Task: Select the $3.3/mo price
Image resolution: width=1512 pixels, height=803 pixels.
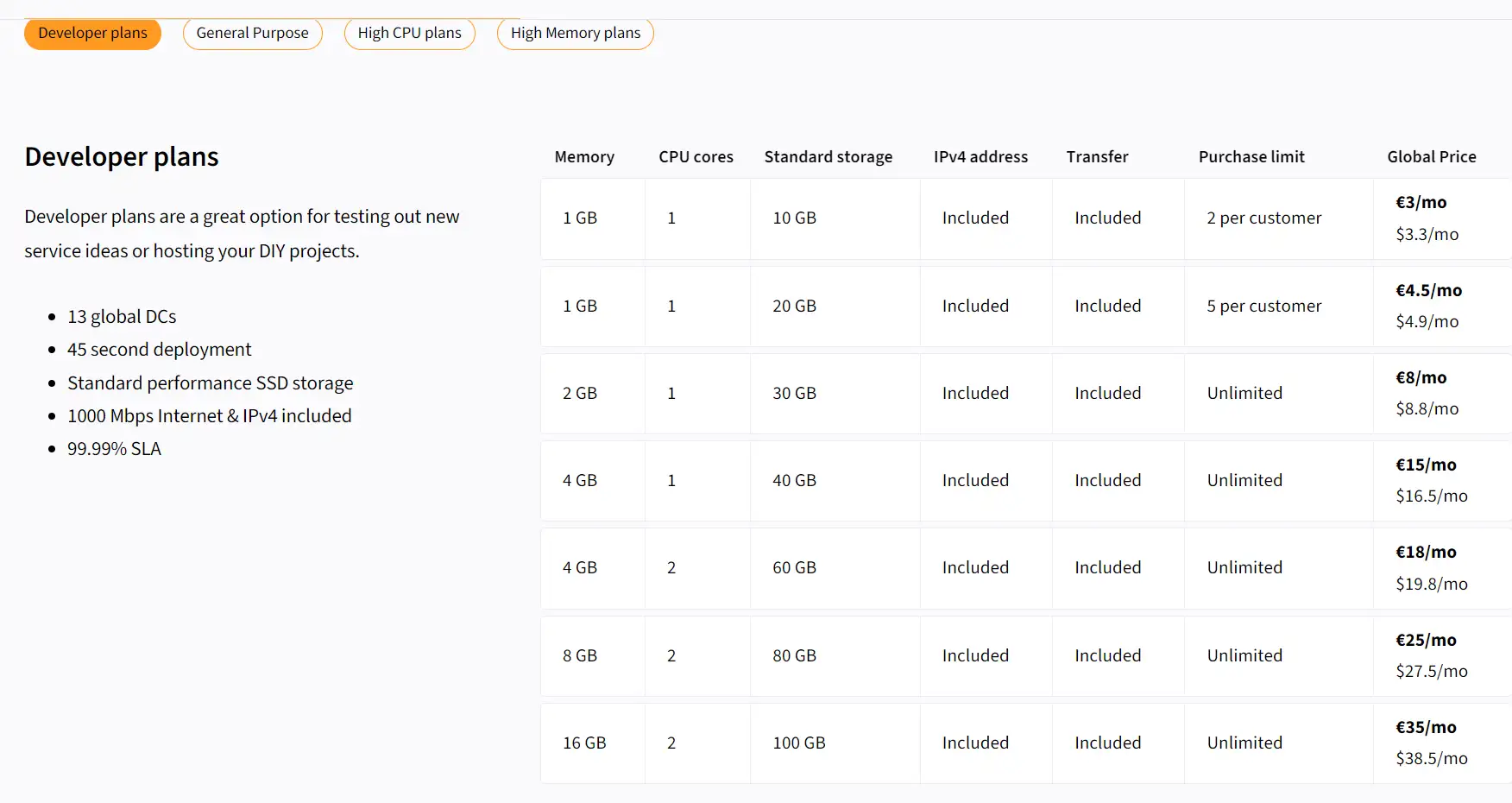Action: pyautogui.click(x=1427, y=235)
